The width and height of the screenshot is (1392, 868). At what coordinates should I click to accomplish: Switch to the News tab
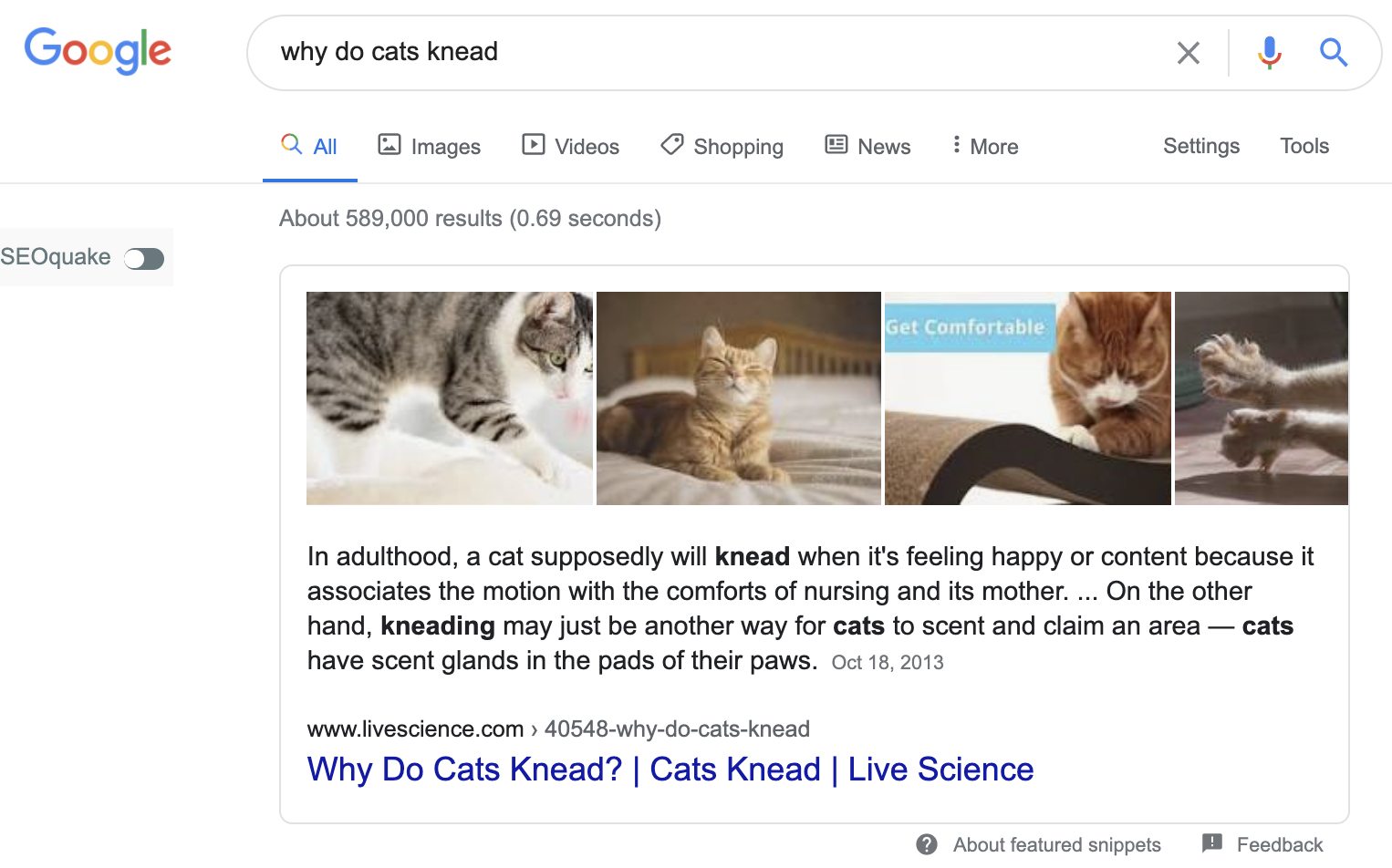point(867,146)
